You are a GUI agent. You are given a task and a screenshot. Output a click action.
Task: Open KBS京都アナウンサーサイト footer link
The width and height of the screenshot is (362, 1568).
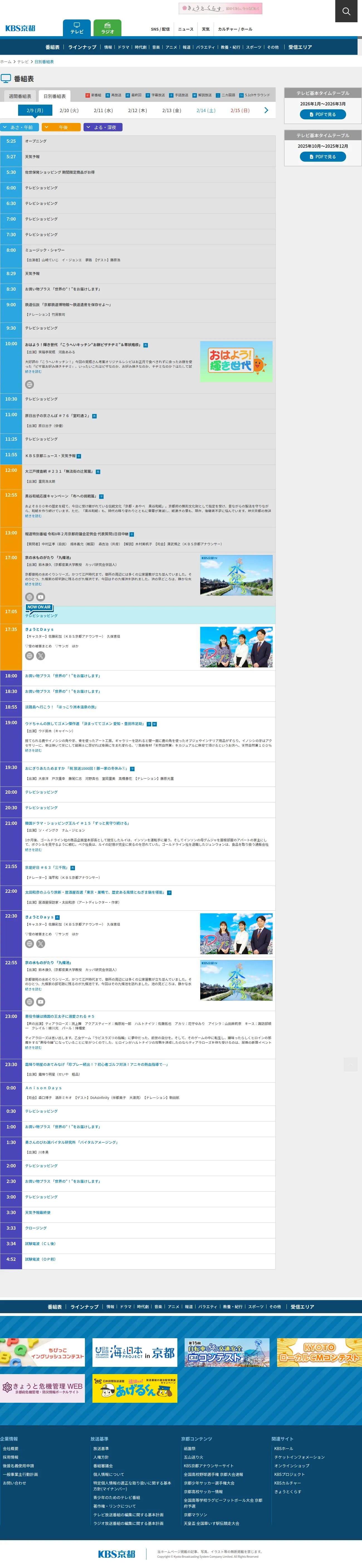click(x=208, y=1466)
